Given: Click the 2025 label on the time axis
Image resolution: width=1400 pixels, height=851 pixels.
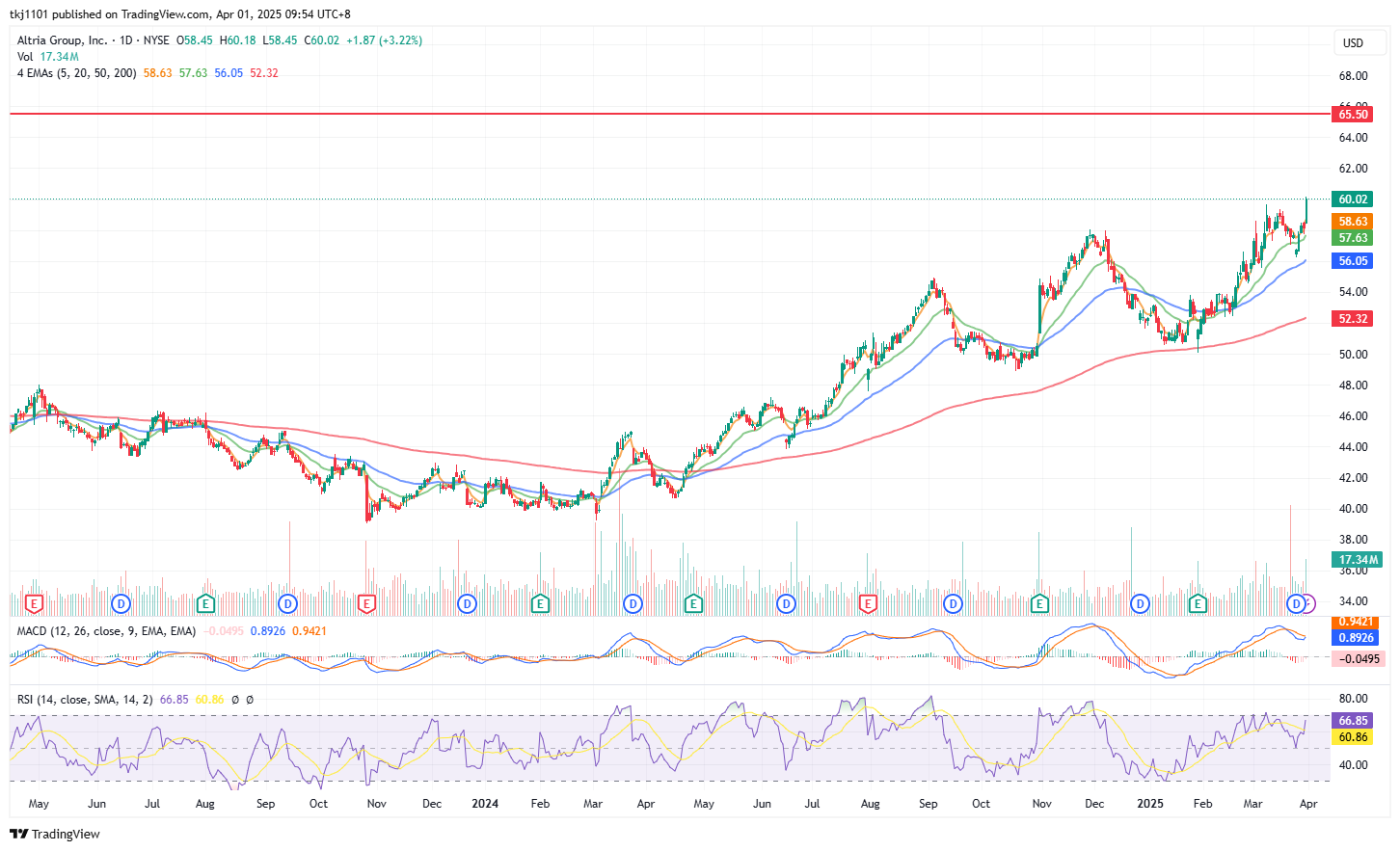Looking at the screenshot, I should coord(1150,804).
